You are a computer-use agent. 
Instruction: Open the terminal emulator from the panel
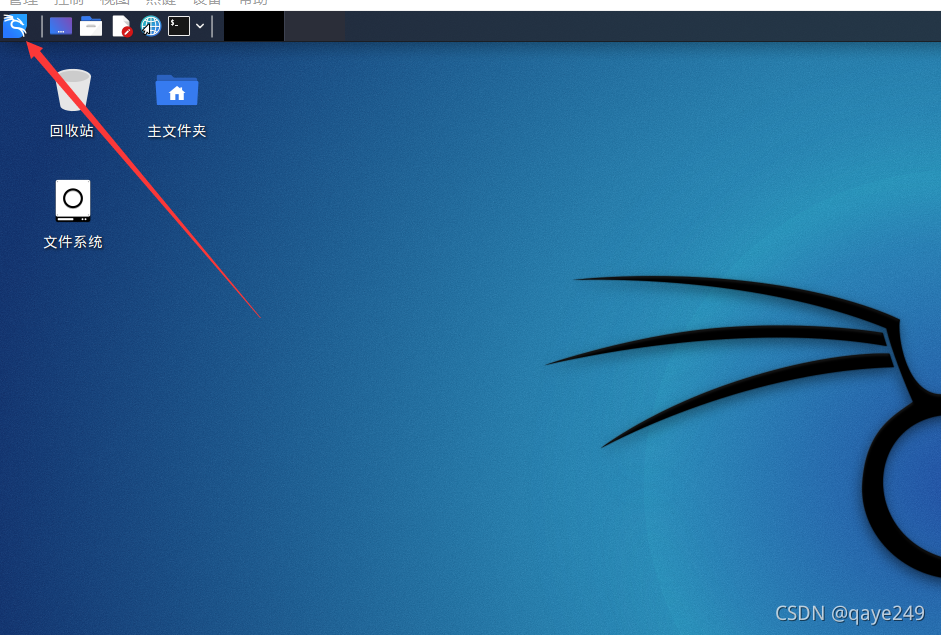tap(179, 26)
